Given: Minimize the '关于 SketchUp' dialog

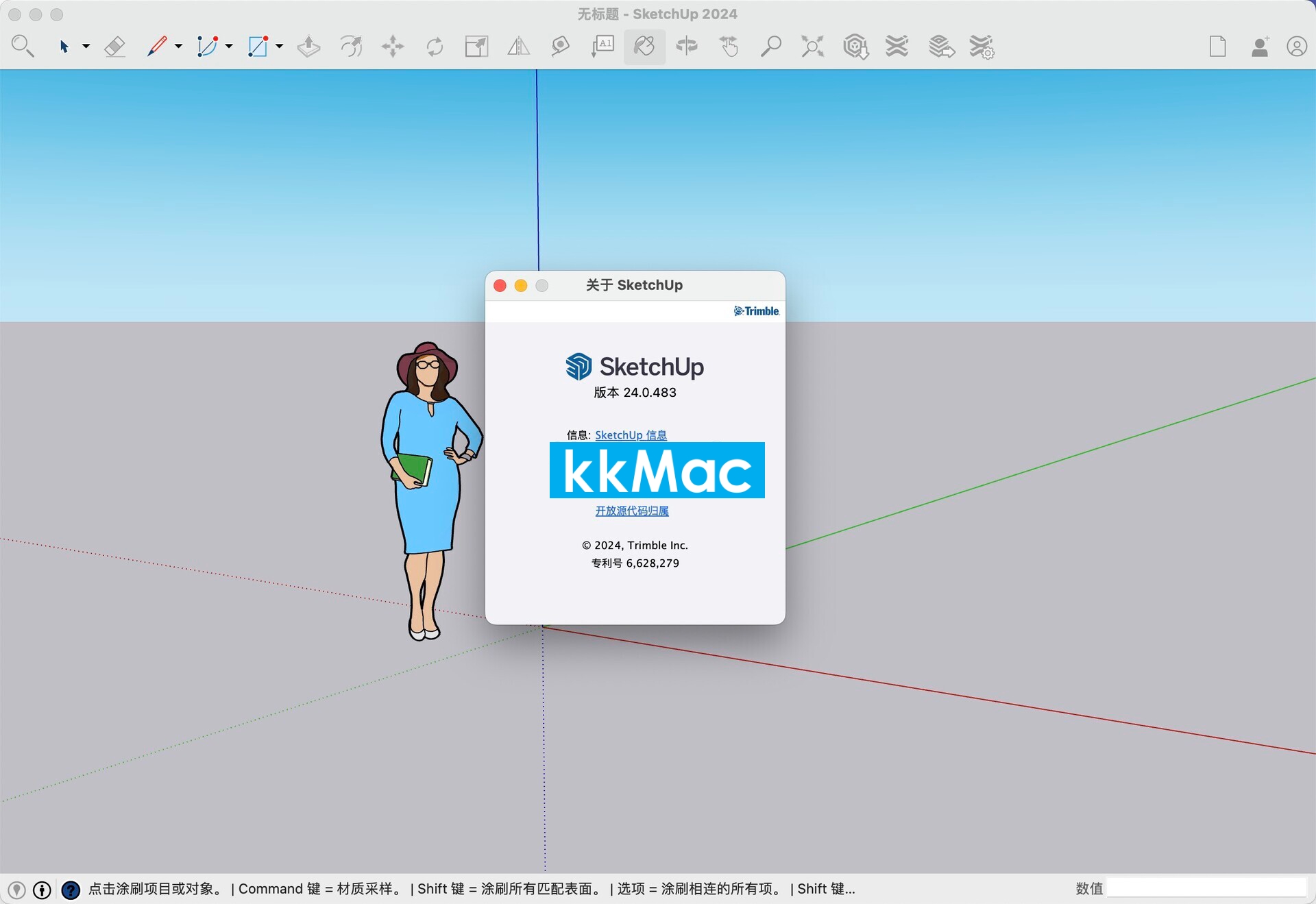Looking at the screenshot, I should point(521,285).
